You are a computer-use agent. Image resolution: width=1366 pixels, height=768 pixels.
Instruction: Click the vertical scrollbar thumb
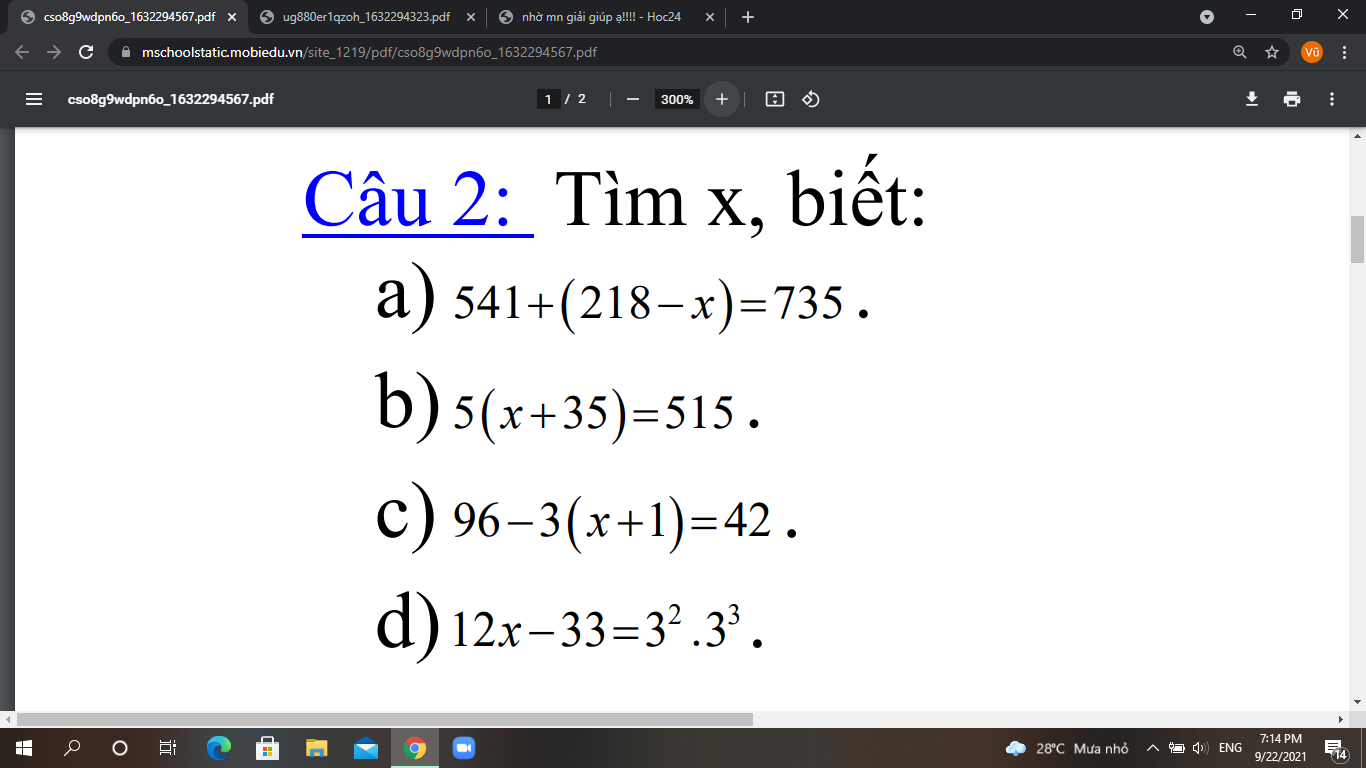coord(1358,239)
